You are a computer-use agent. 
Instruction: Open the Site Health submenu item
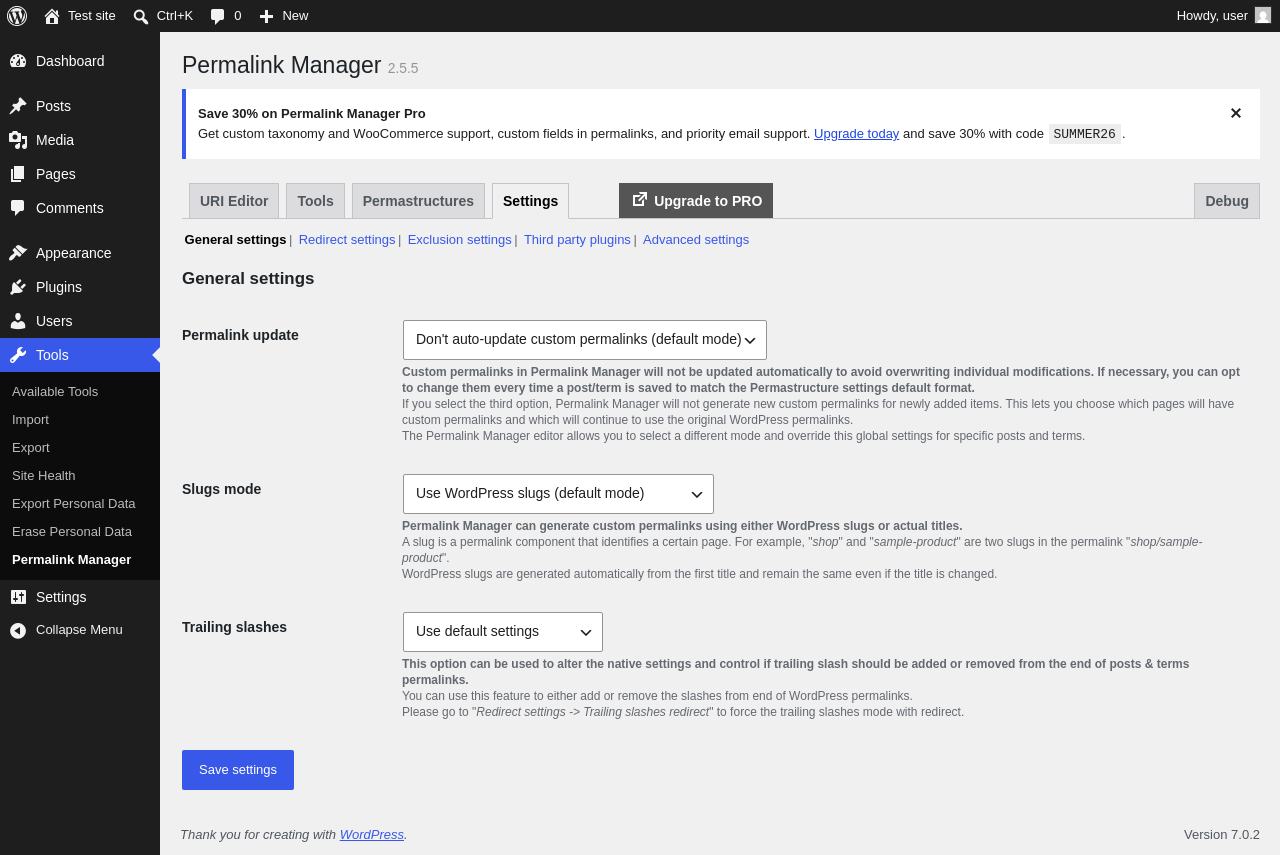tap(44, 475)
